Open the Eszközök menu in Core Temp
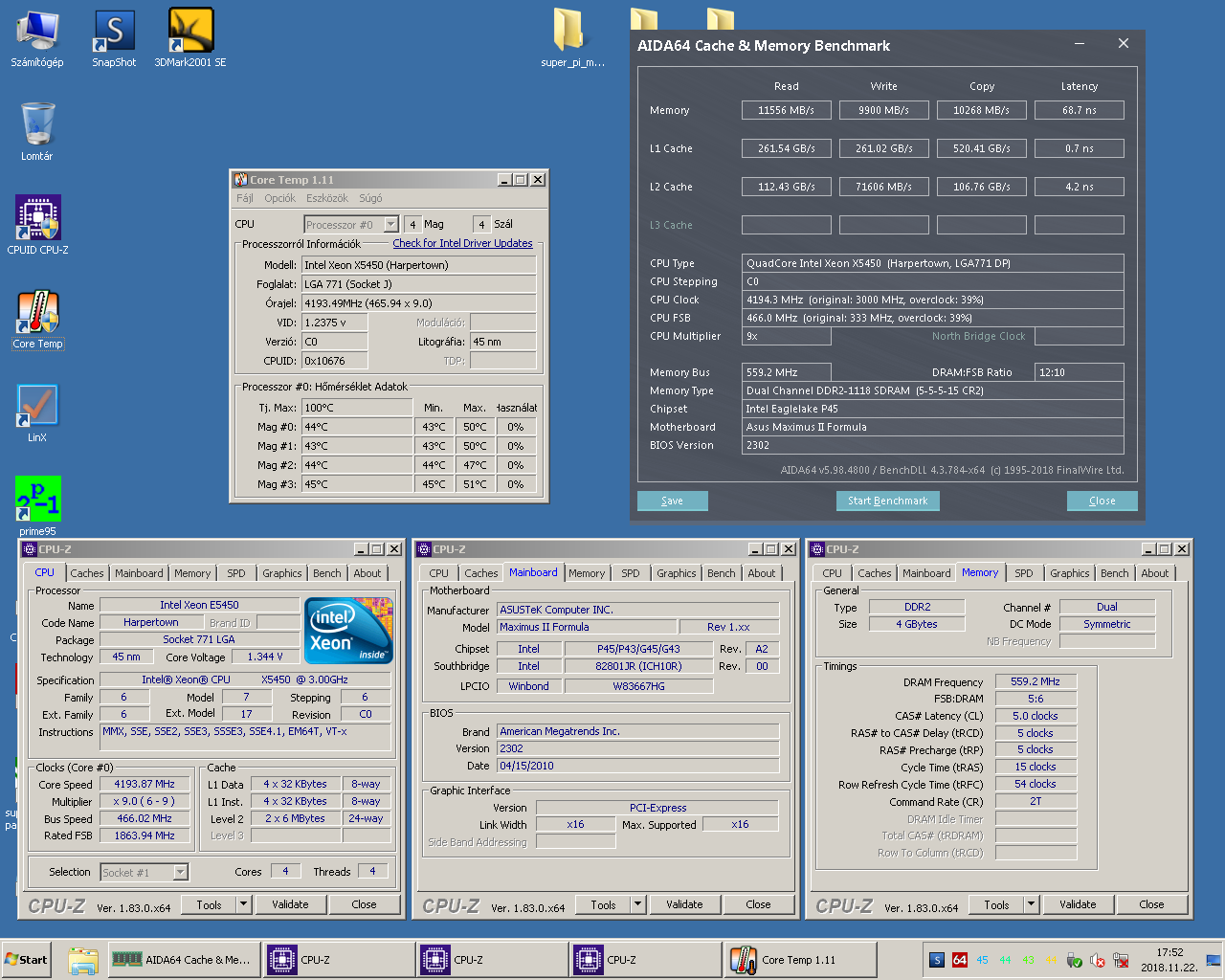This screenshot has height=980, width=1225. coord(327,198)
